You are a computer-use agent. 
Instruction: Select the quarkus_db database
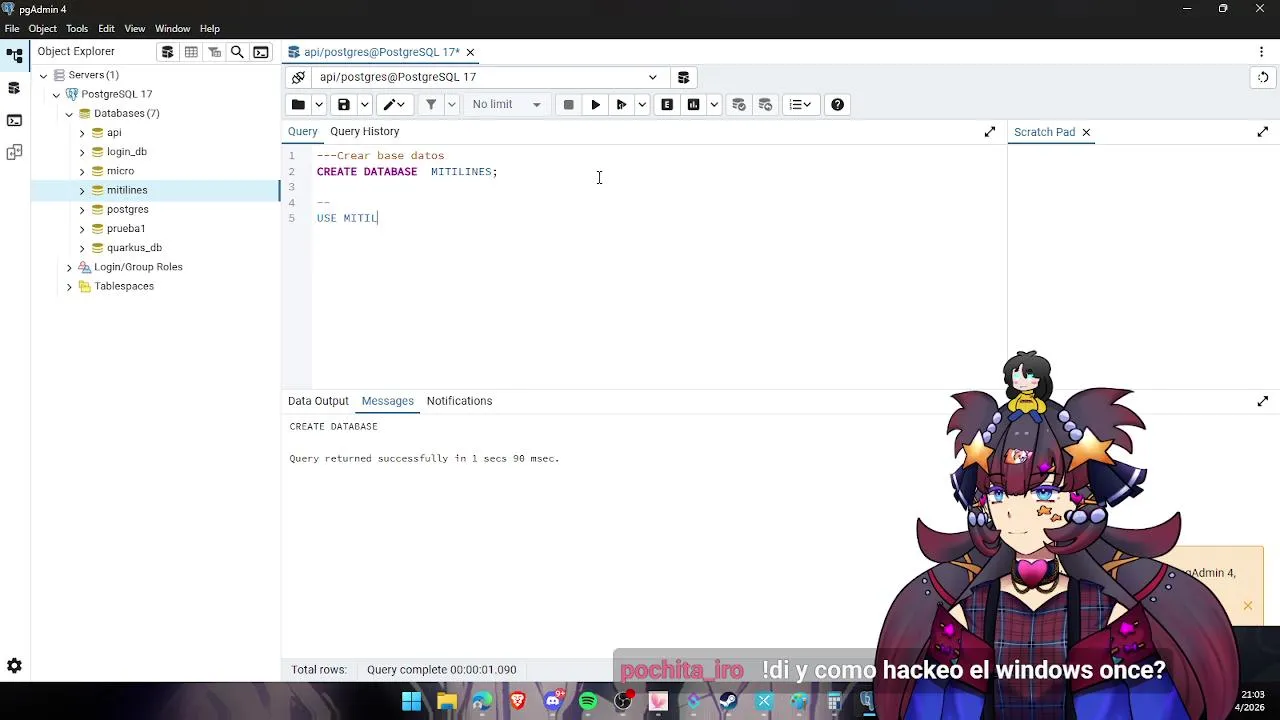point(134,248)
